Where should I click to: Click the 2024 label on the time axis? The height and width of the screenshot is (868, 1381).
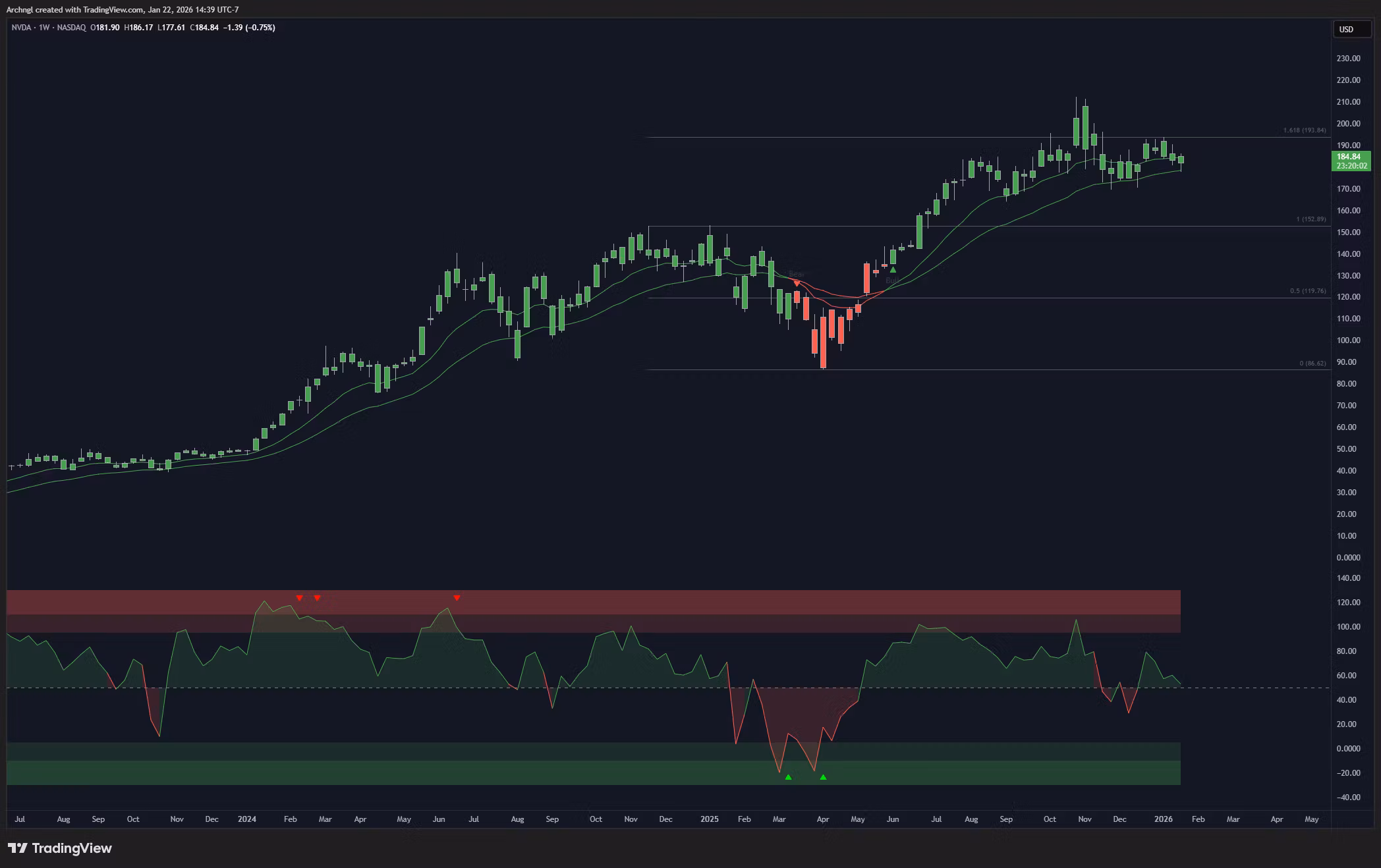247,819
